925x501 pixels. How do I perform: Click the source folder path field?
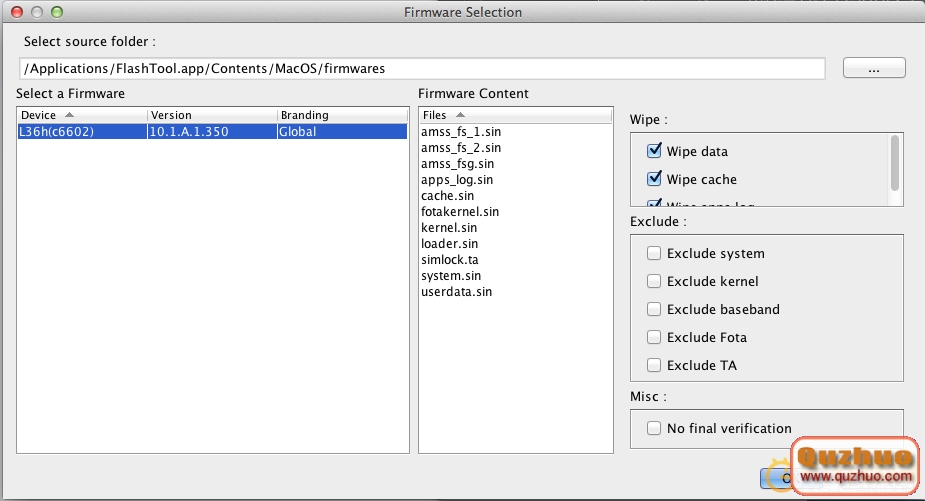click(x=421, y=68)
